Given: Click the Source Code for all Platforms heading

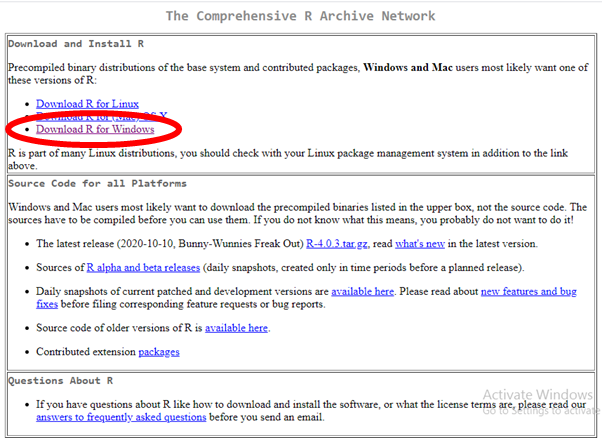Looking at the screenshot, I should 98,183.
